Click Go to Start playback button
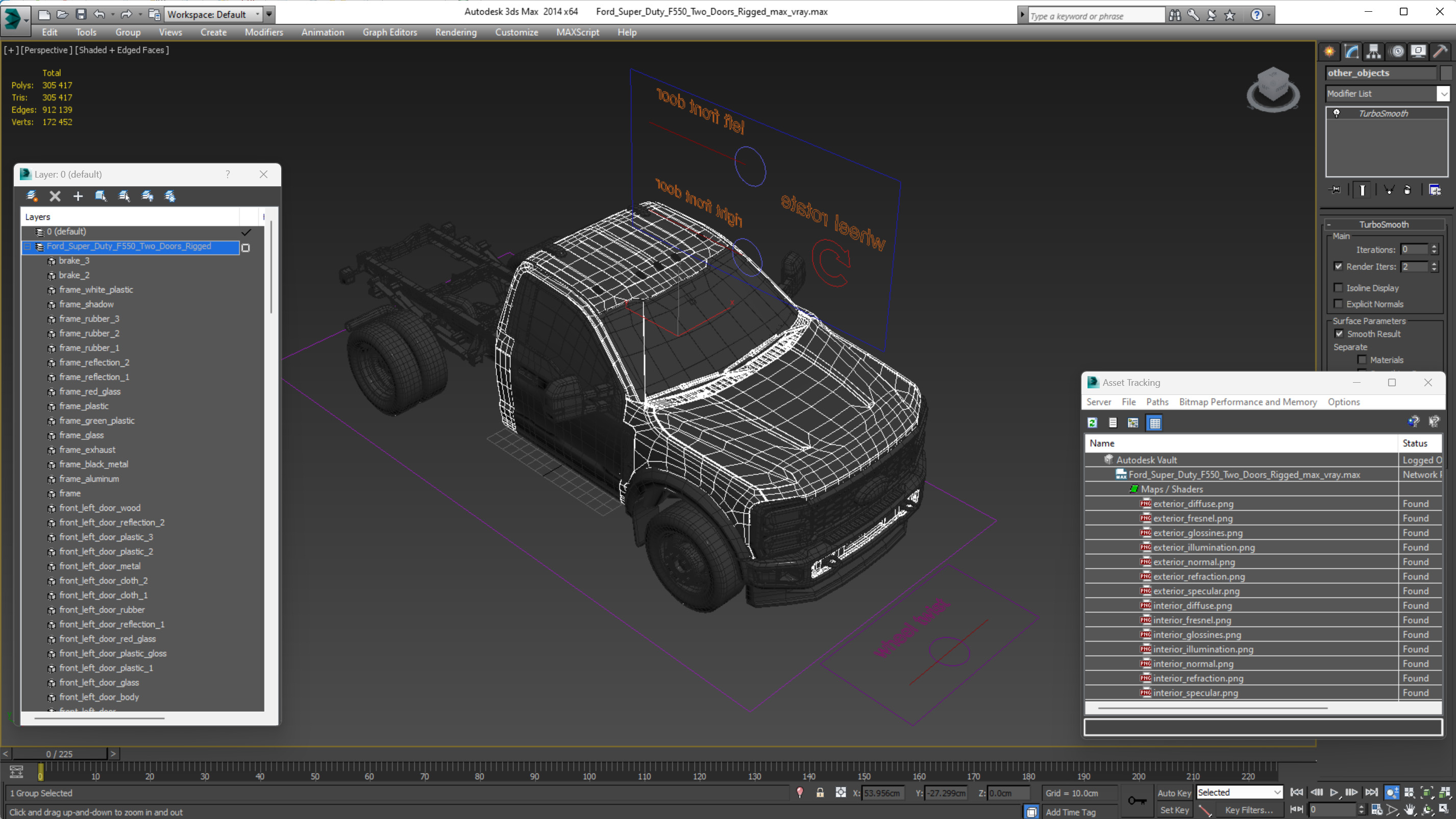Screen dimensions: 1456x819 pos(1297,792)
